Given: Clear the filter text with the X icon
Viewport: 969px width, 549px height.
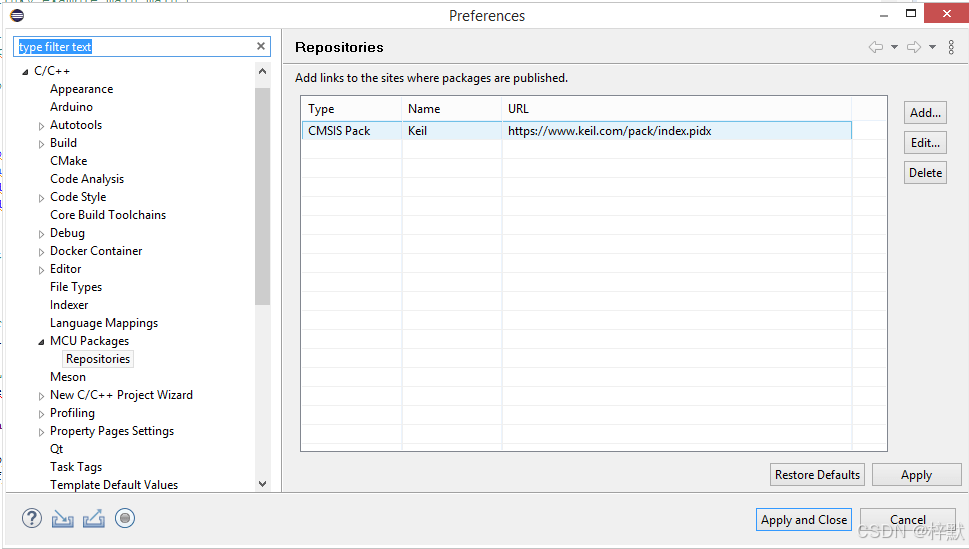Looking at the screenshot, I should tap(261, 46).
